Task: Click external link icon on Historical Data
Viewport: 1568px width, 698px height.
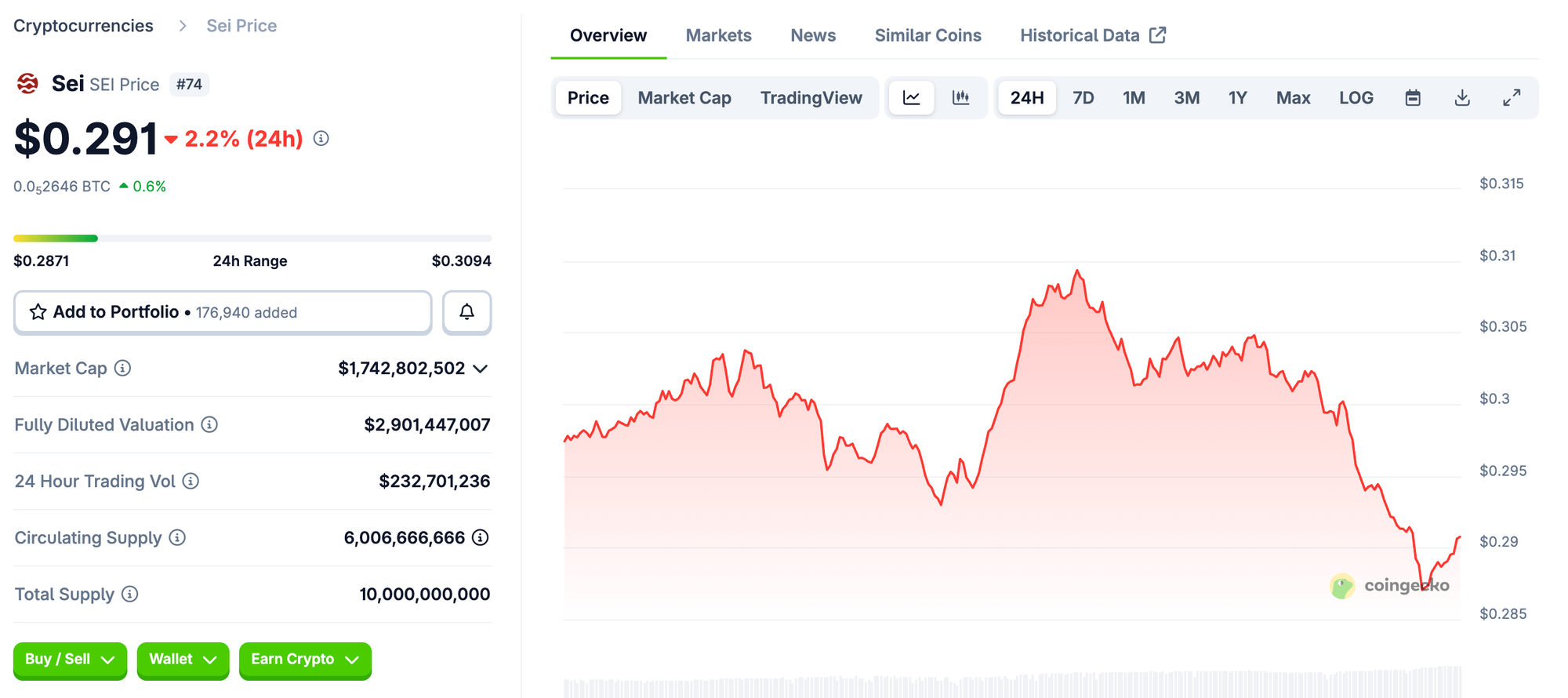Action: (1158, 35)
